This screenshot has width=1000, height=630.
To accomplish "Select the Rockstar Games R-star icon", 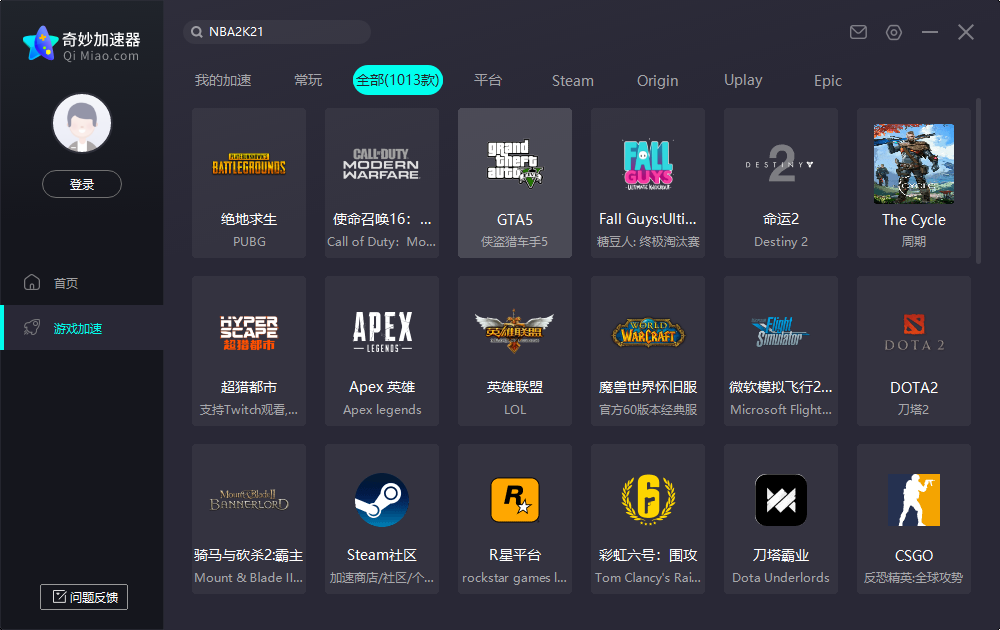I will click(x=515, y=500).
